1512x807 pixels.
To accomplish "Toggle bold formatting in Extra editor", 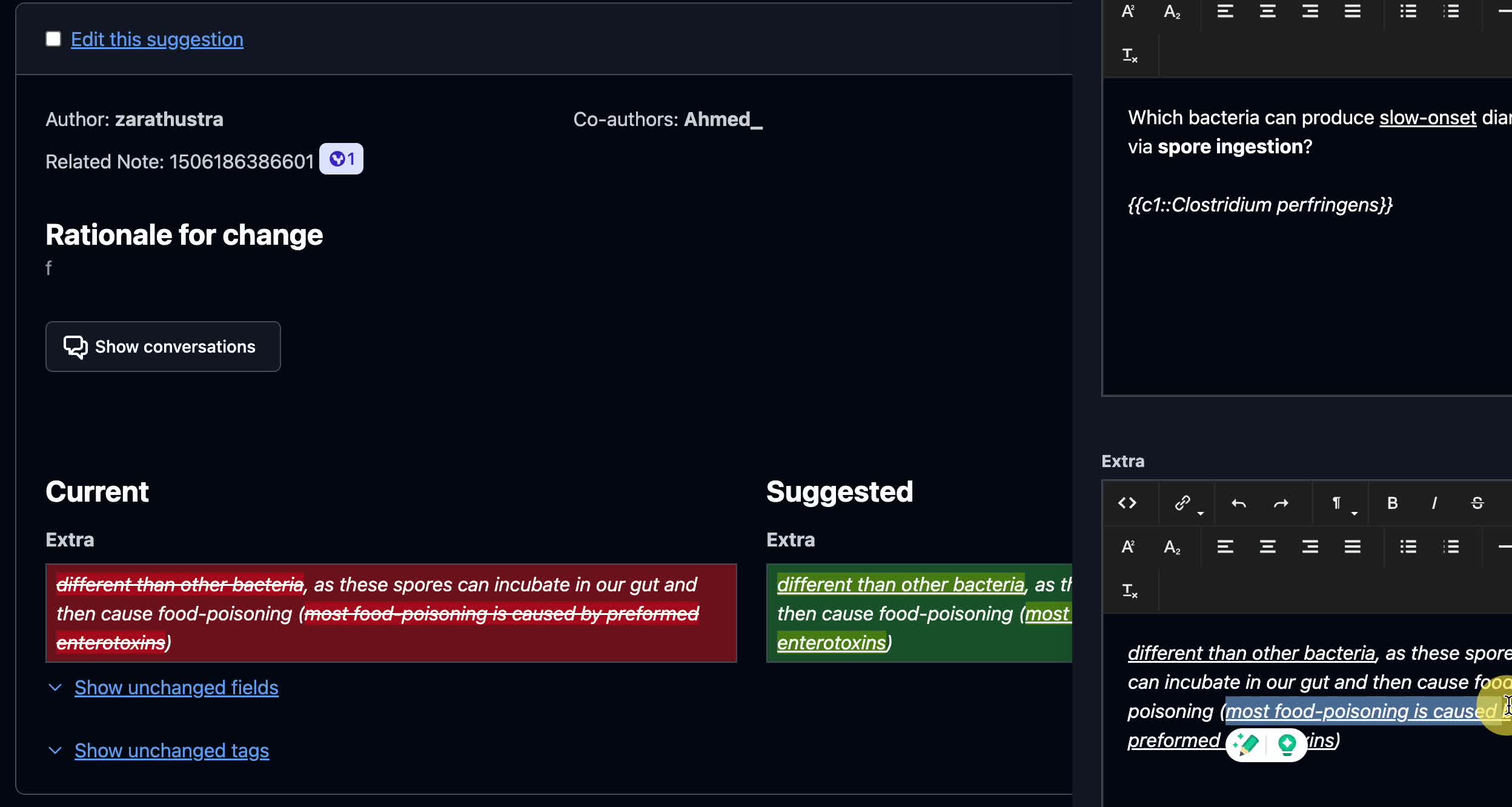I will point(1392,503).
